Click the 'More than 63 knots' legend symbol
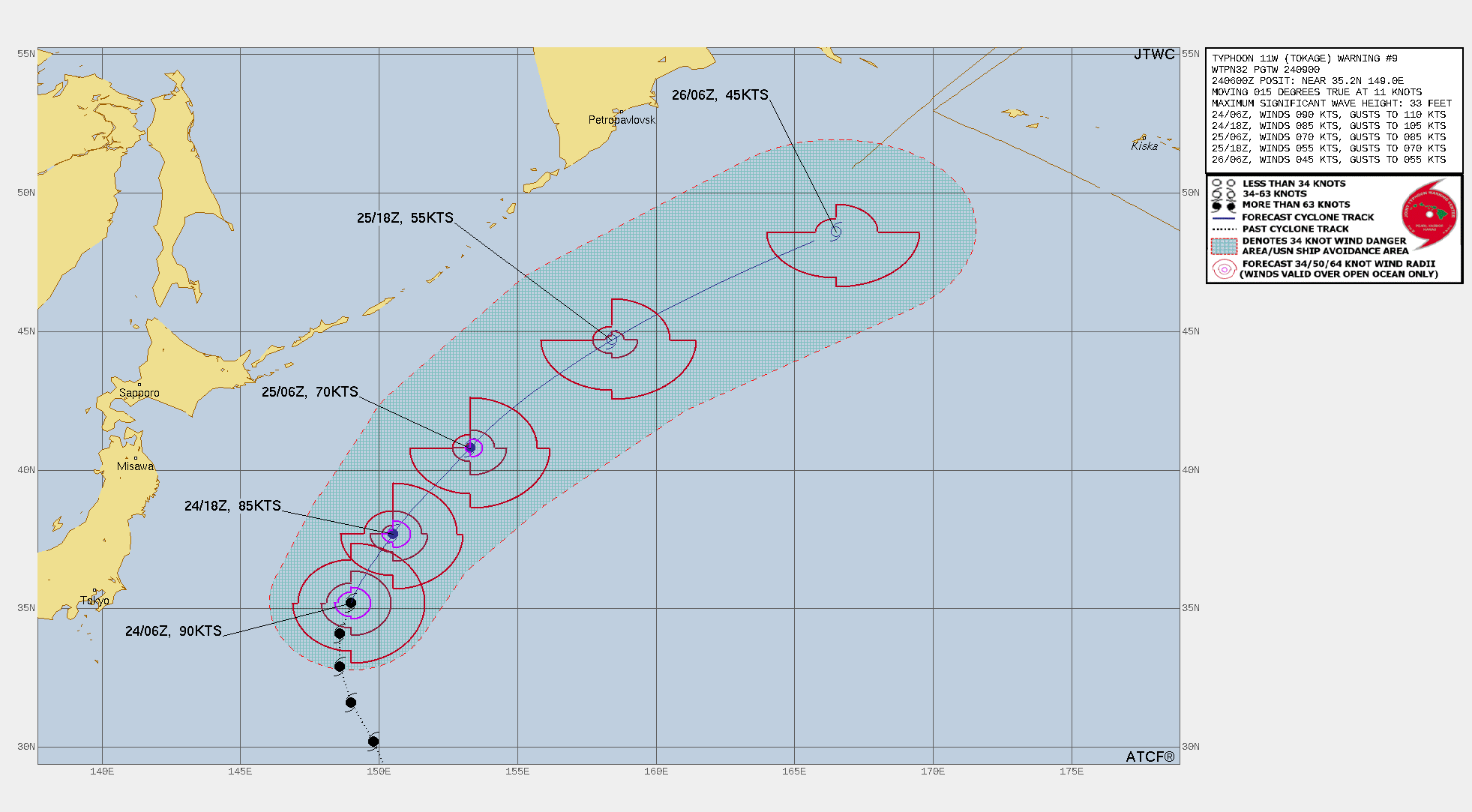 [x=1224, y=205]
